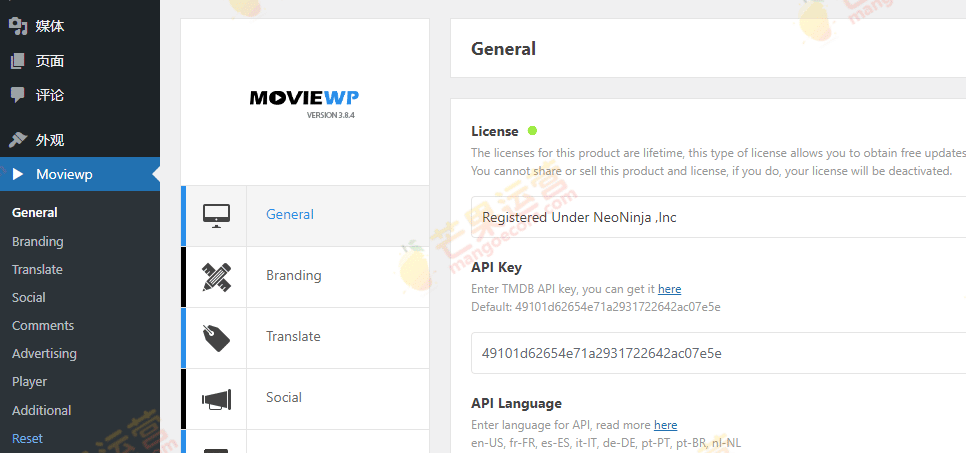The width and height of the screenshot is (966, 453).
Task: Click Reset in the sidebar submenu
Action: tap(27, 439)
